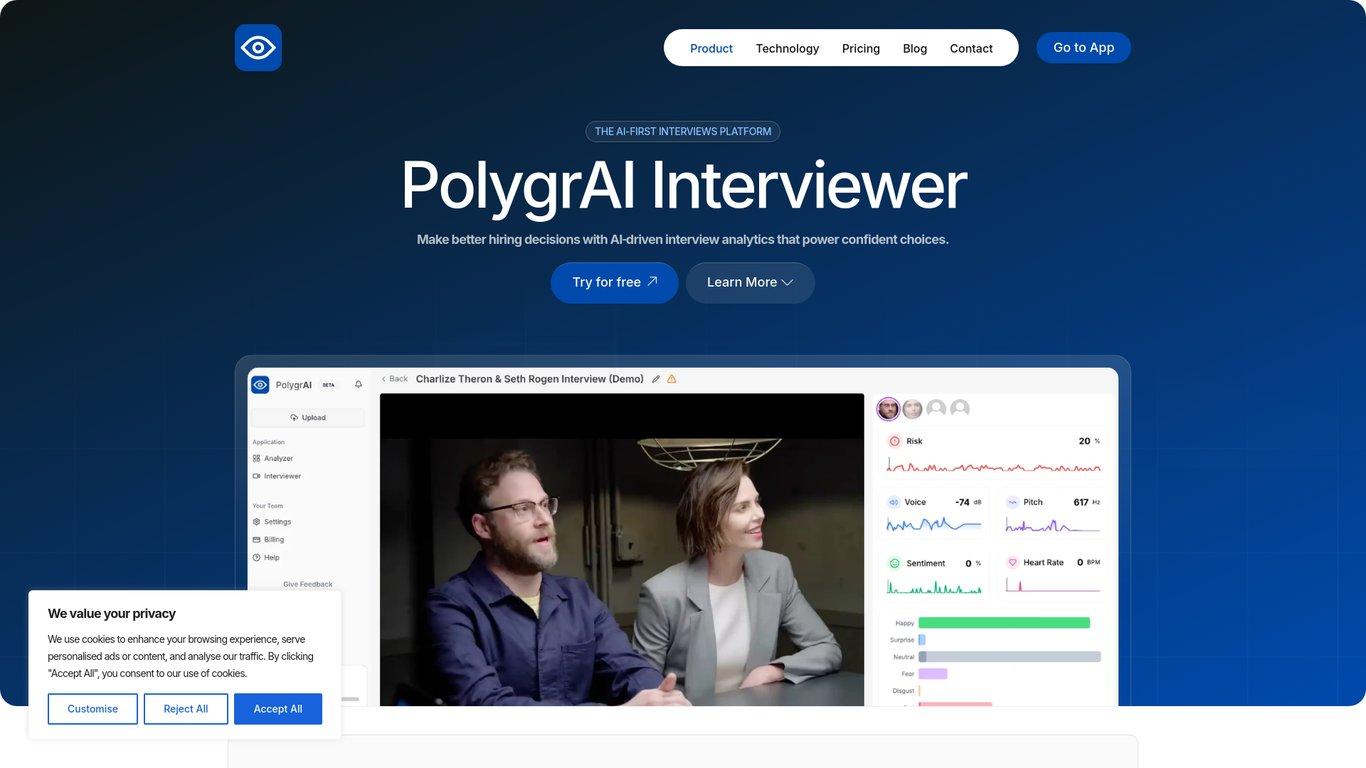Select the first participant avatar with purple ring
The width and height of the screenshot is (1366, 768).
888,408
